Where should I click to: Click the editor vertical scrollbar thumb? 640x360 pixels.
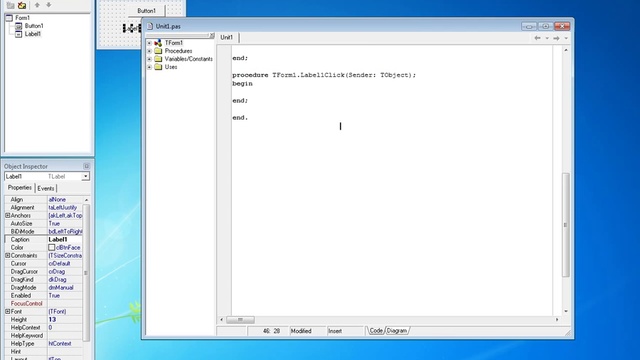click(x=565, y=225)
